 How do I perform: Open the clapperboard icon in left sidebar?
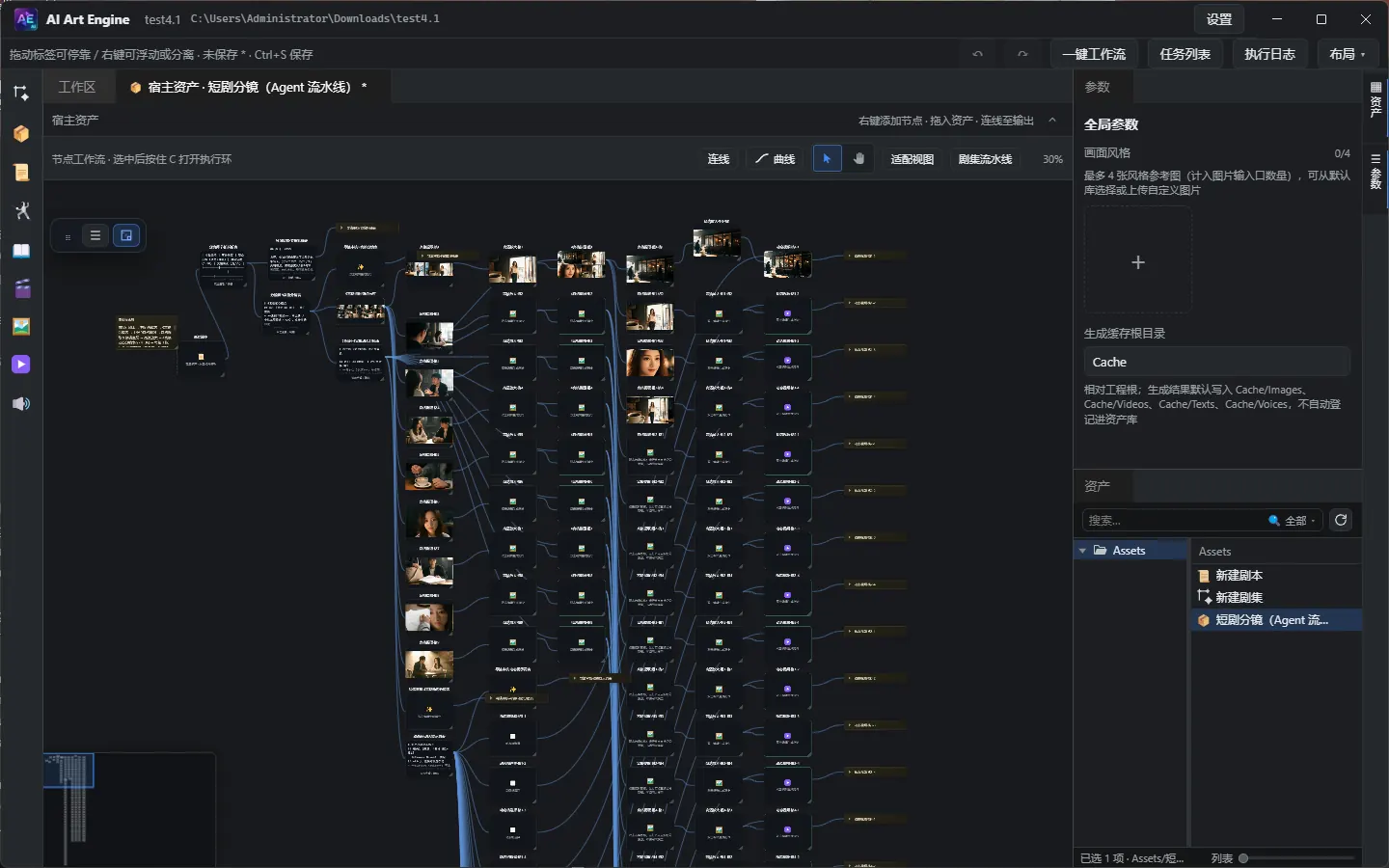point(21,288)
